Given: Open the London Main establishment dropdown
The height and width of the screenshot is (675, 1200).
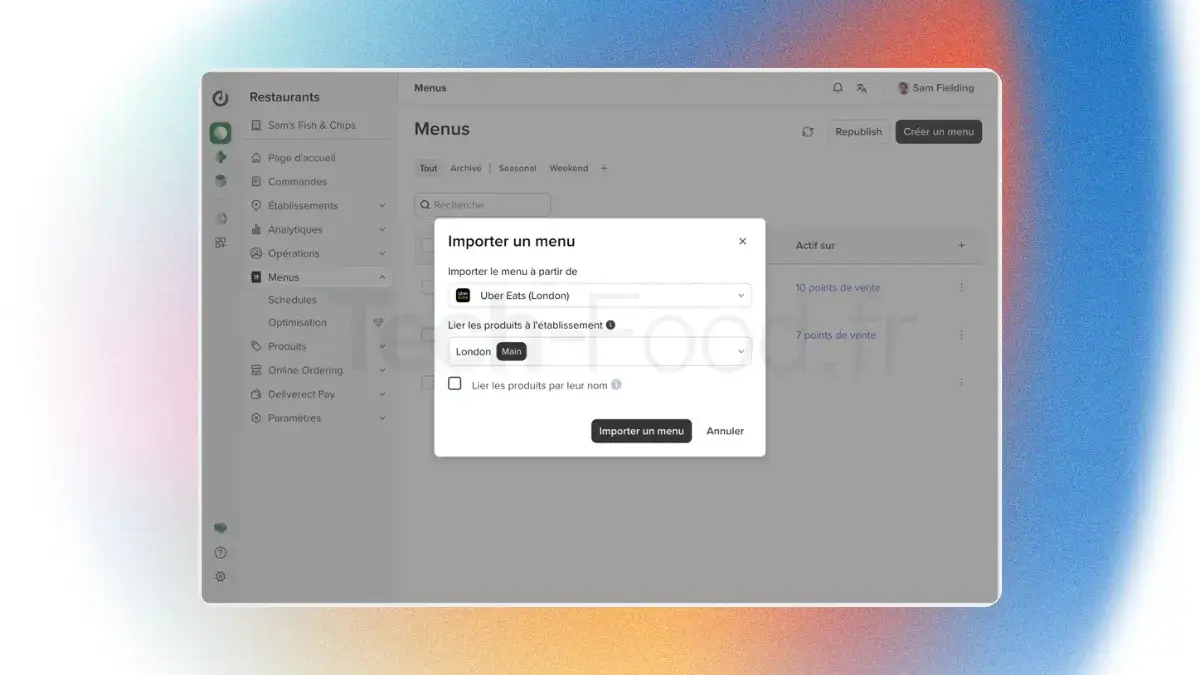Looking at the screenshot, I should (x=600, y=351).
